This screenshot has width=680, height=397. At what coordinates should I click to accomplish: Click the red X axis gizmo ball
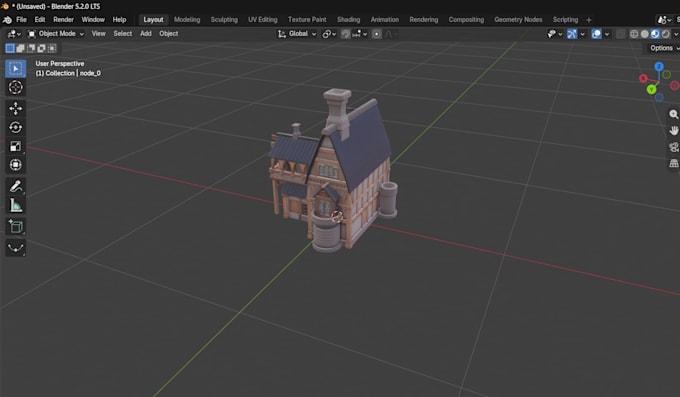tap(644, 79)
